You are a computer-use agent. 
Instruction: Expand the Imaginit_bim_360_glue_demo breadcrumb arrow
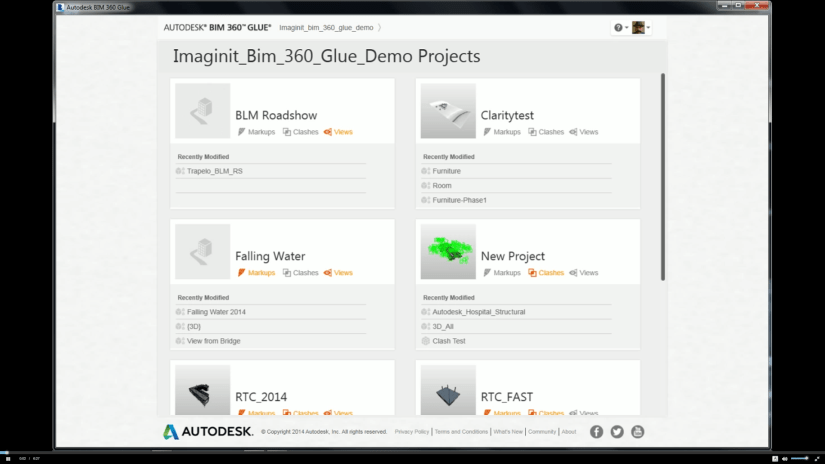pos(380,28)
